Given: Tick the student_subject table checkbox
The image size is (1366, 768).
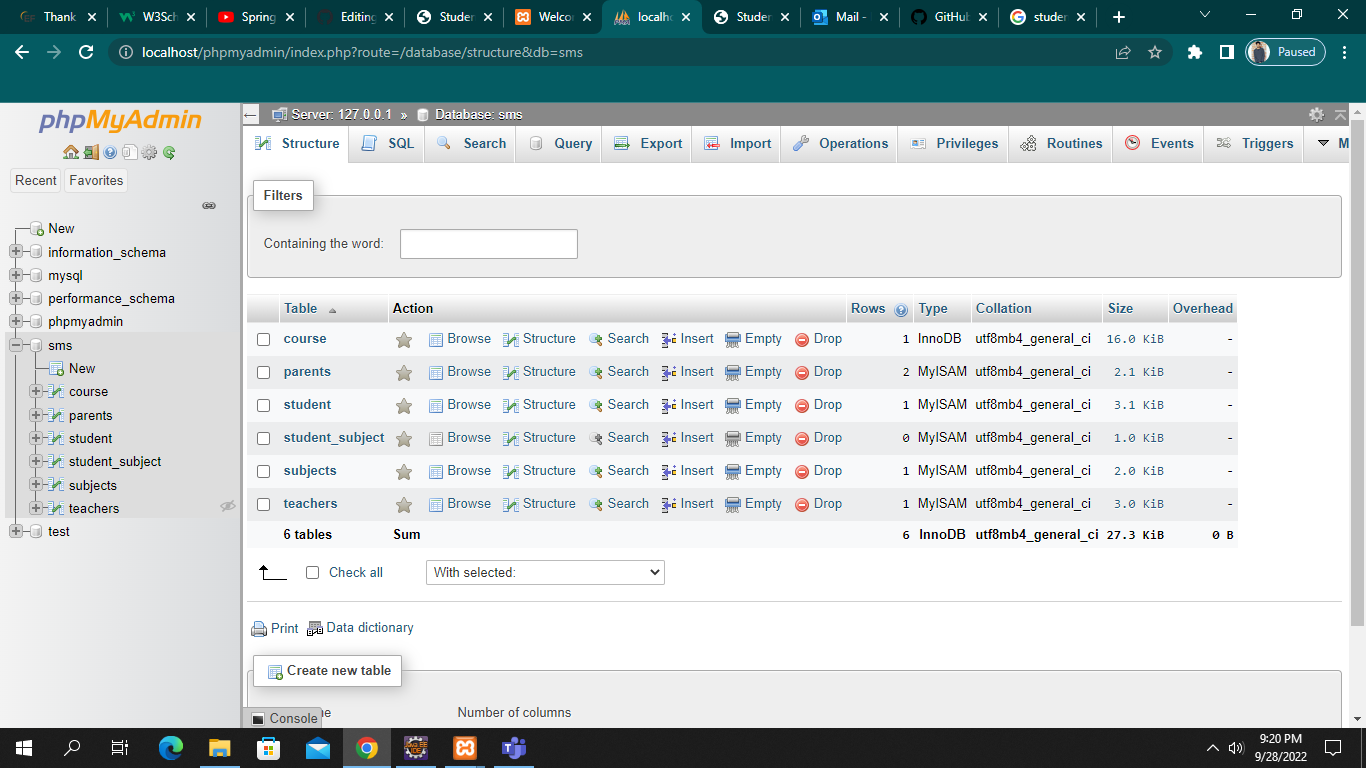Looking at the screenshot, I should [264, 438].
